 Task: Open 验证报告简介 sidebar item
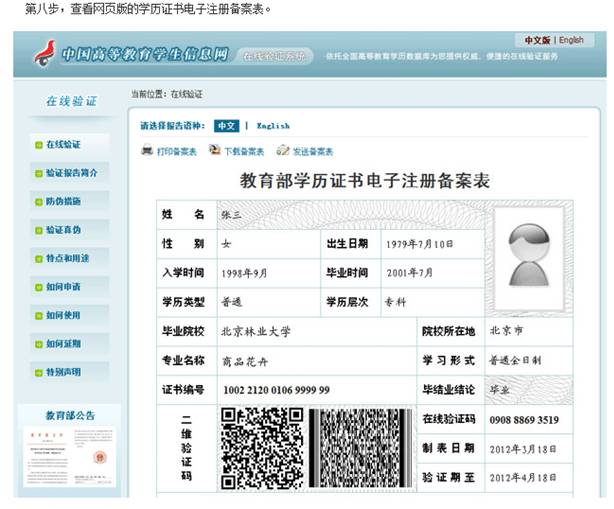(x=72, y=173)
